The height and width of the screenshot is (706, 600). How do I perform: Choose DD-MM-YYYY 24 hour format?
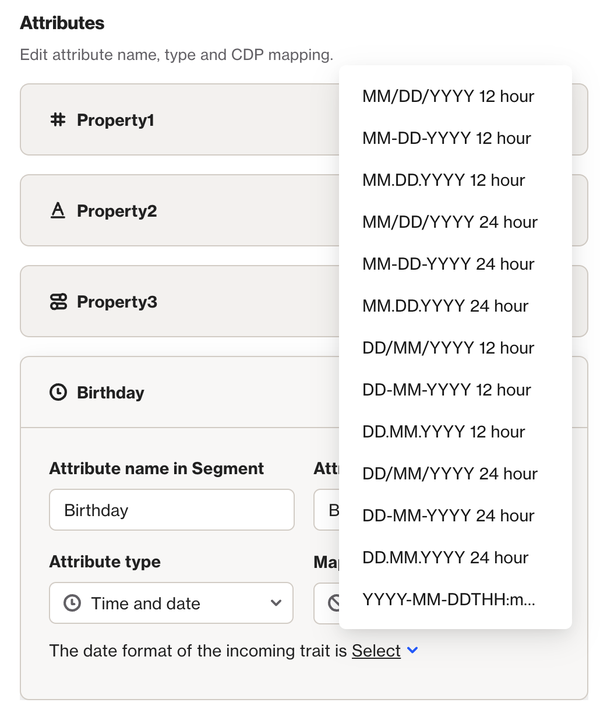click(448, 515)
